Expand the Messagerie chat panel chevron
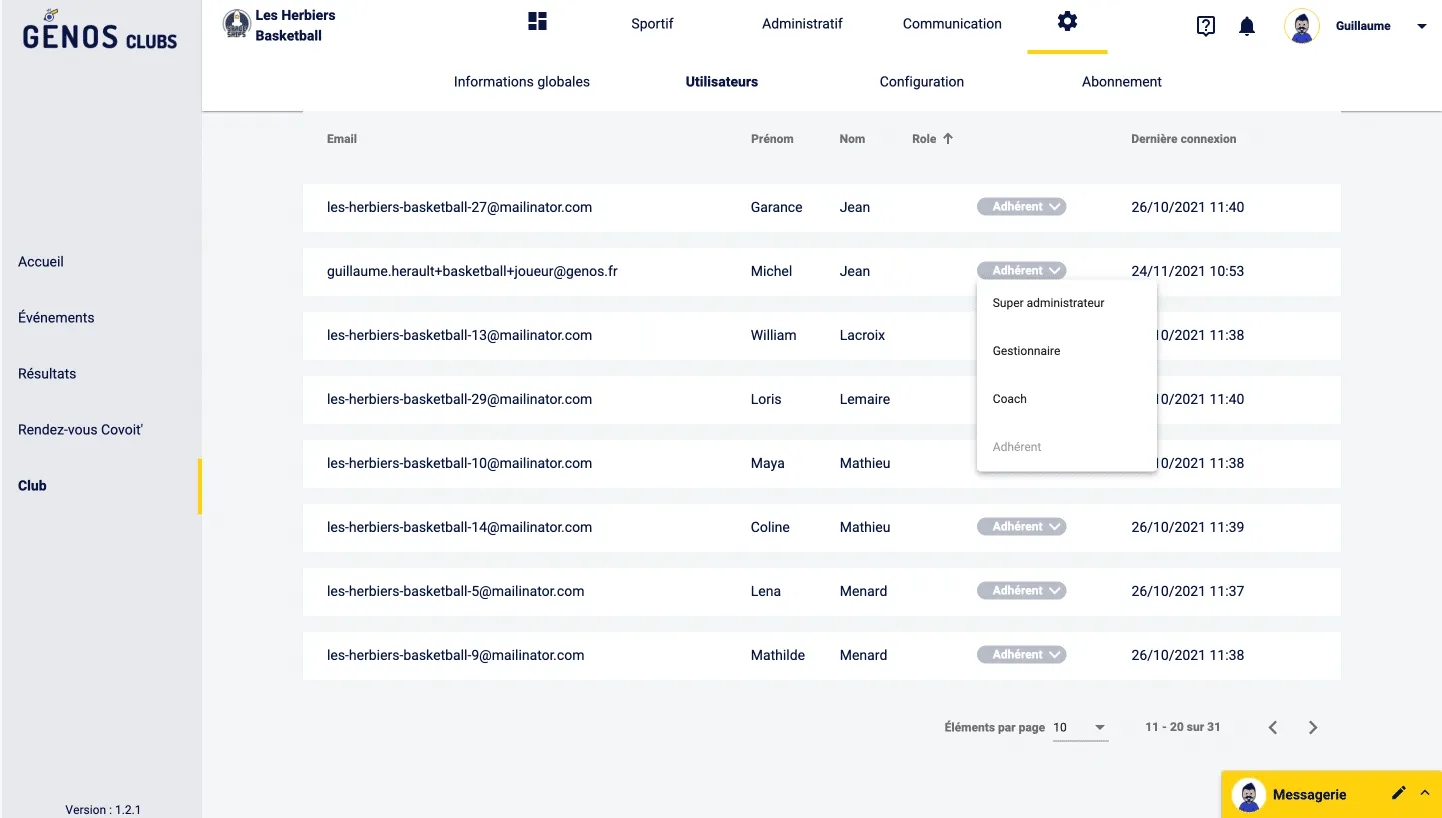Image resolution: width=1442 pixels, height=818 pixels. [1425, 792]
